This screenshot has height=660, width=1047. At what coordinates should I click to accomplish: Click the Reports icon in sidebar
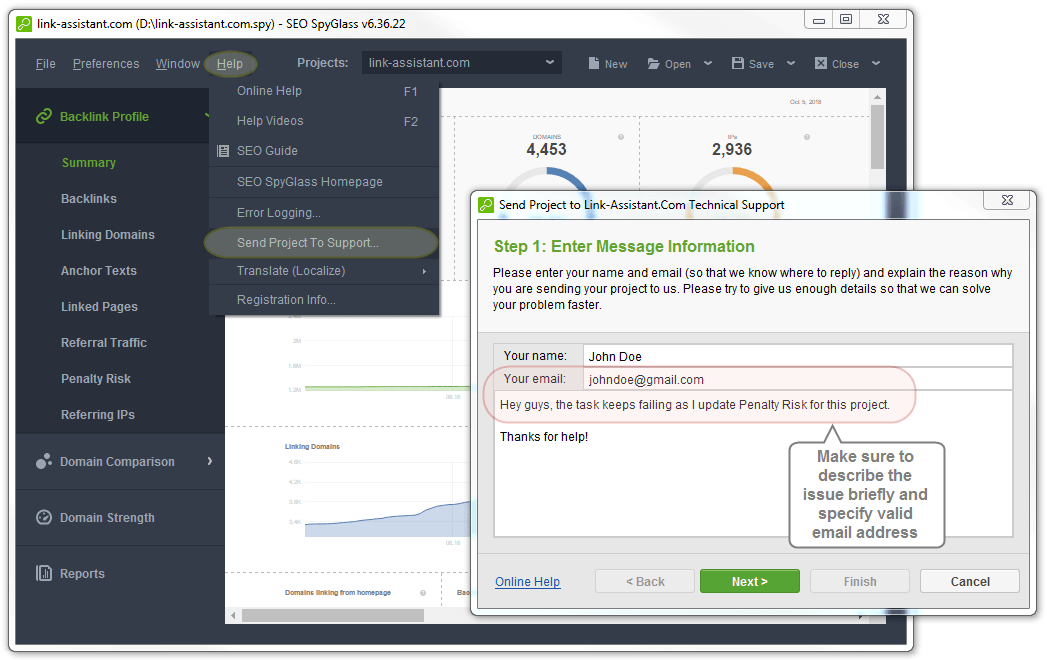tap(44, 573)
